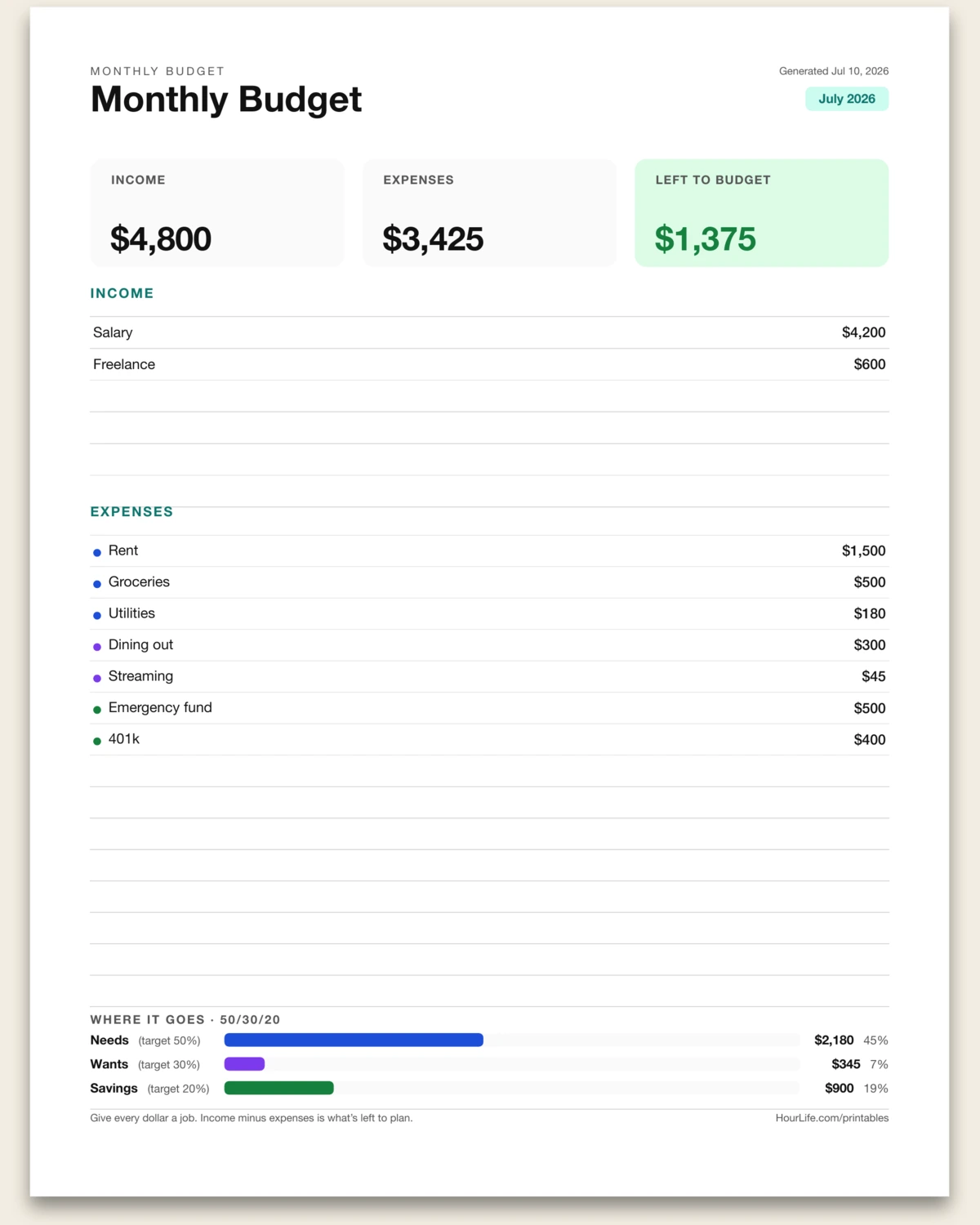Click the purple Wants progress bar
The width and height of the screenshot is (980, 1225).
pyautogui.click(x=244, y=1064)
